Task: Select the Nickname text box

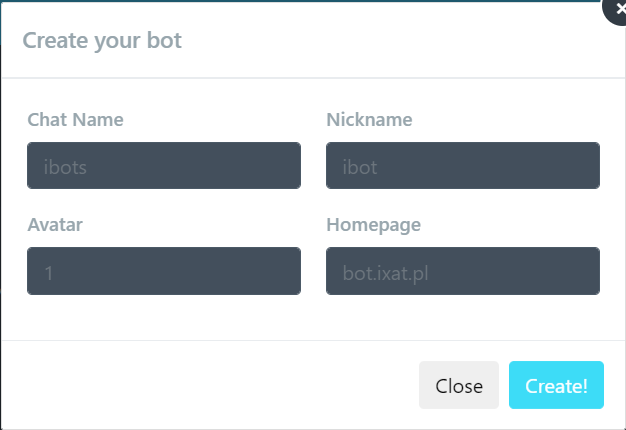Action: click(463, 165)
